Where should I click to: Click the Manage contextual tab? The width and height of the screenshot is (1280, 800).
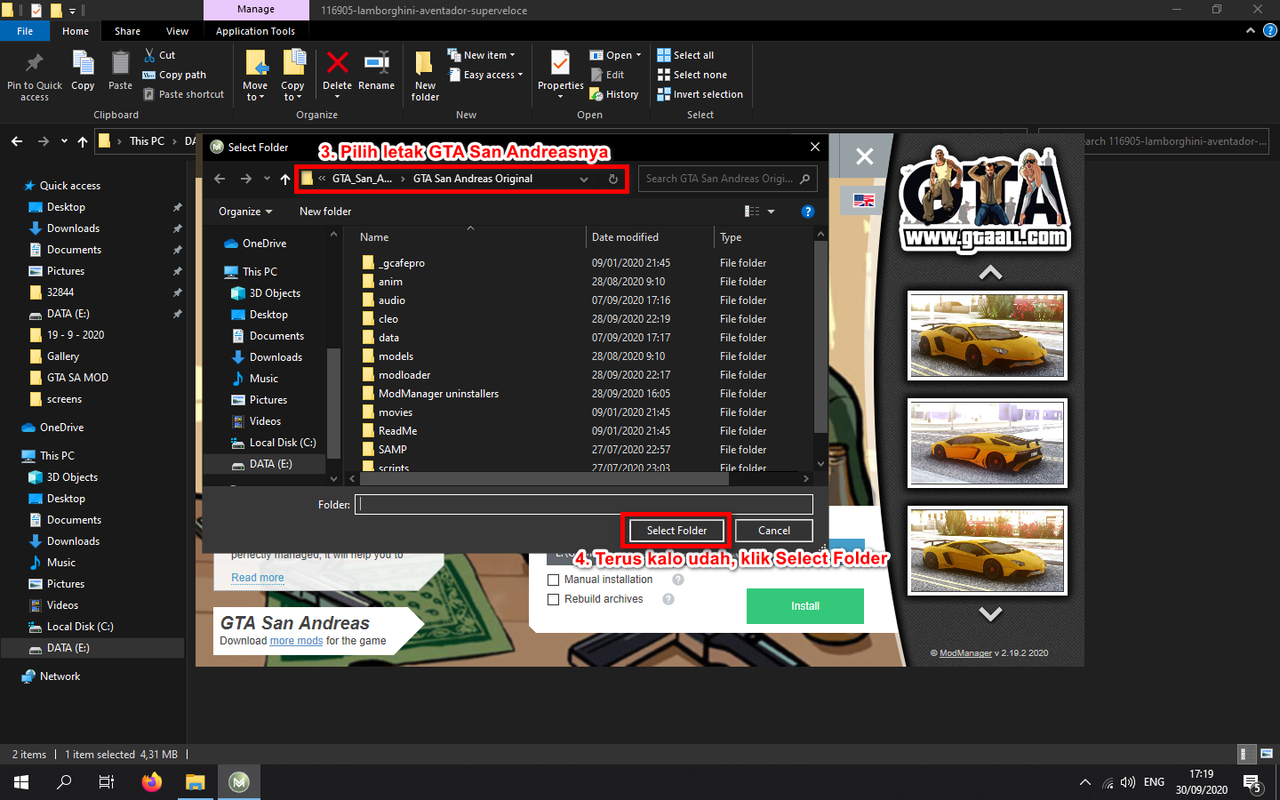click(256, 9)
